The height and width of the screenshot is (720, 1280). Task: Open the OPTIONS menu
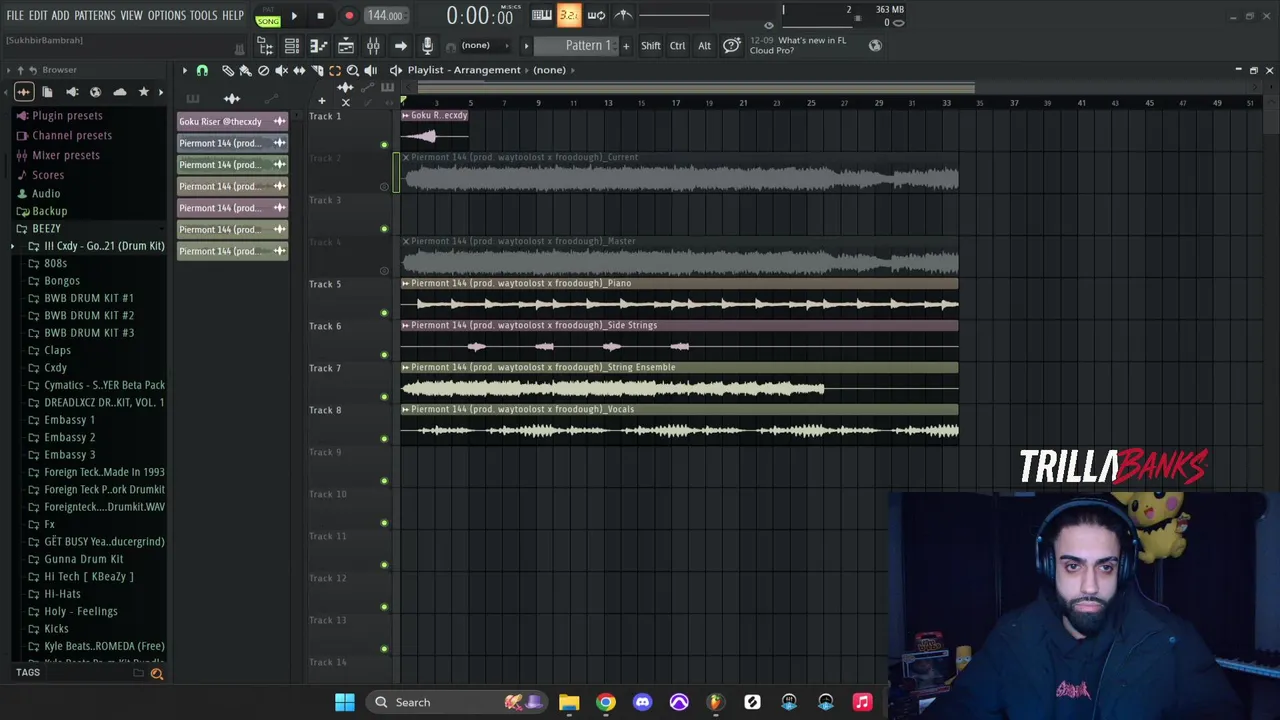coord(167,16)
